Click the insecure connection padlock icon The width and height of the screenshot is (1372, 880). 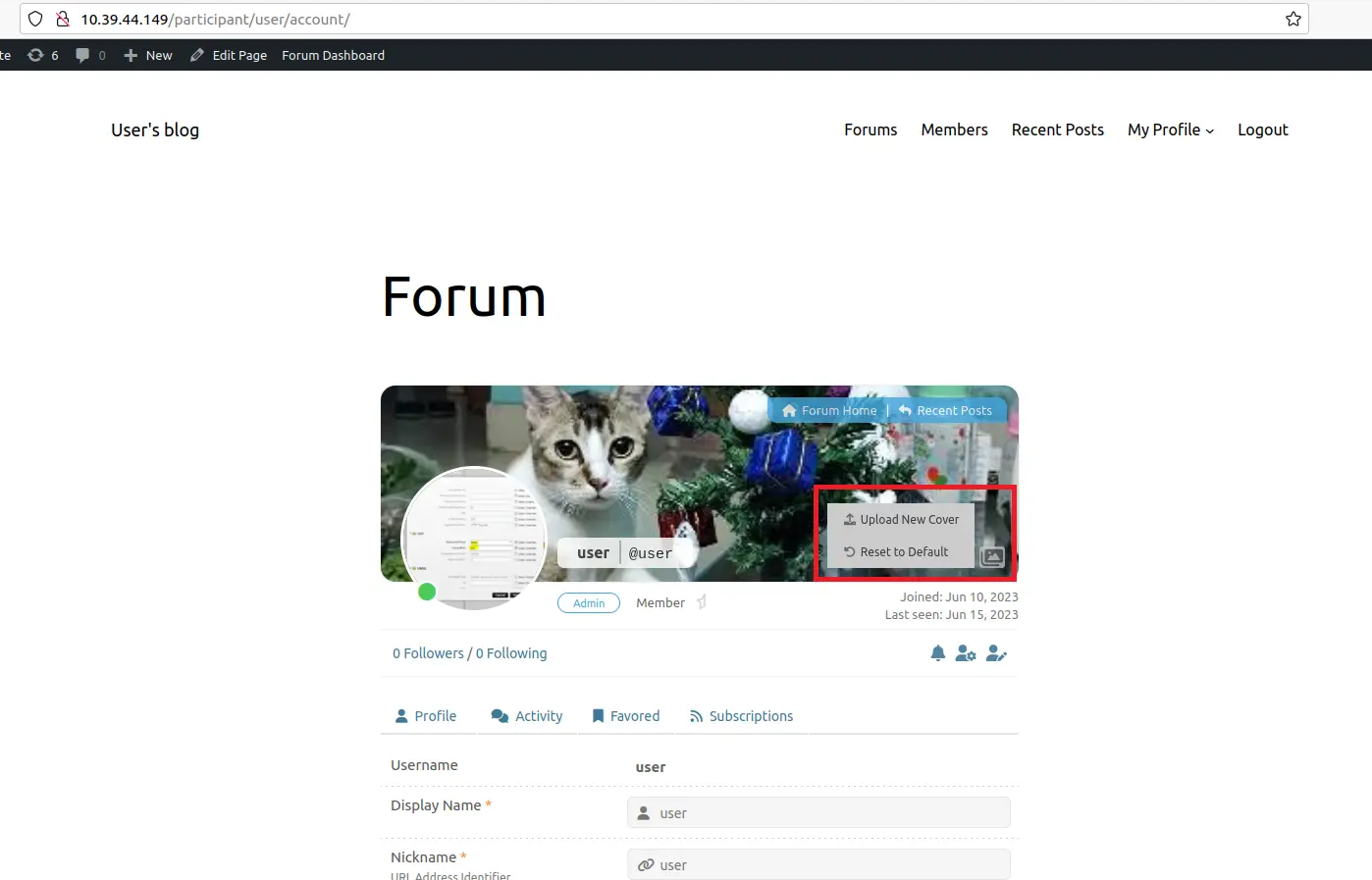click(x=63, y=19)
